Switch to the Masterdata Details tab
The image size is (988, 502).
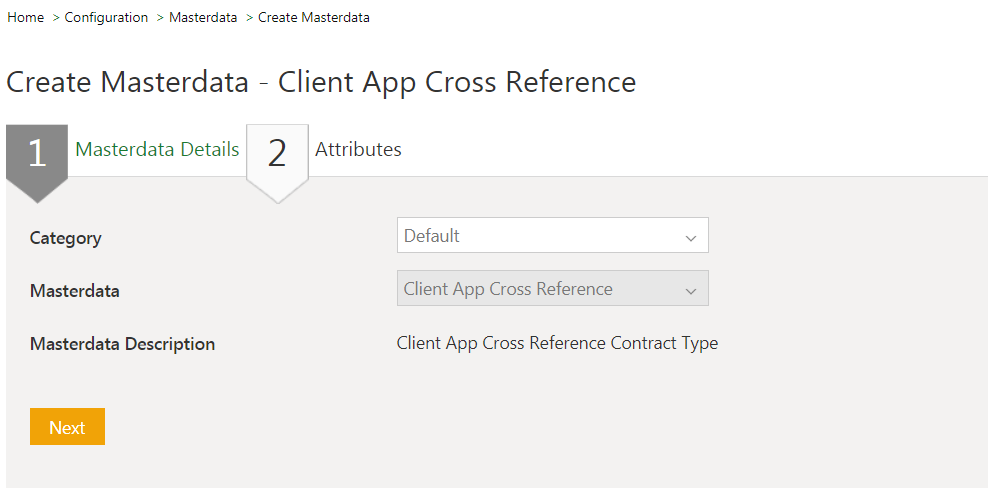pyautogui.click(x=157, y=150)
